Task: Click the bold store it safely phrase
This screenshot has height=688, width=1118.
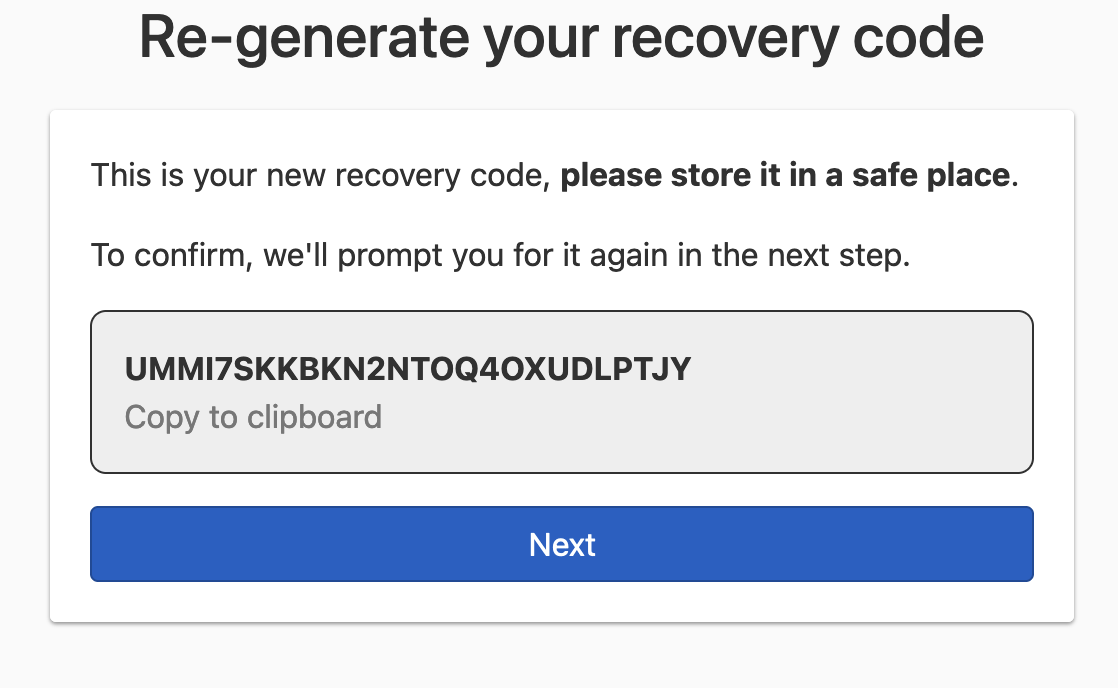Action: [x=787, y=175]
